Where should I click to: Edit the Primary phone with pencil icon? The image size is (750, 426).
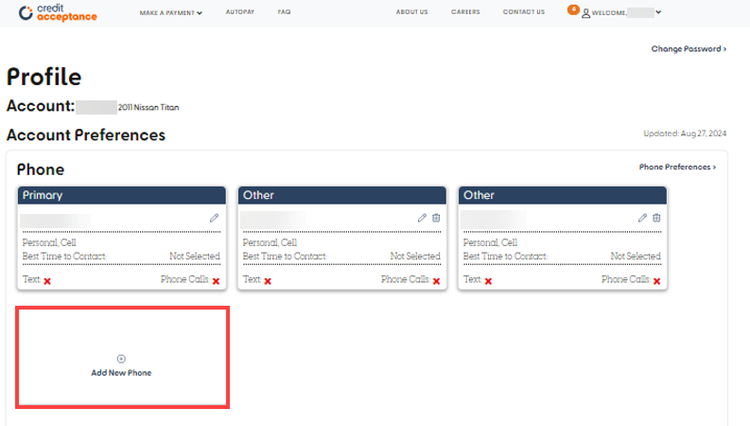click(213, 218)
